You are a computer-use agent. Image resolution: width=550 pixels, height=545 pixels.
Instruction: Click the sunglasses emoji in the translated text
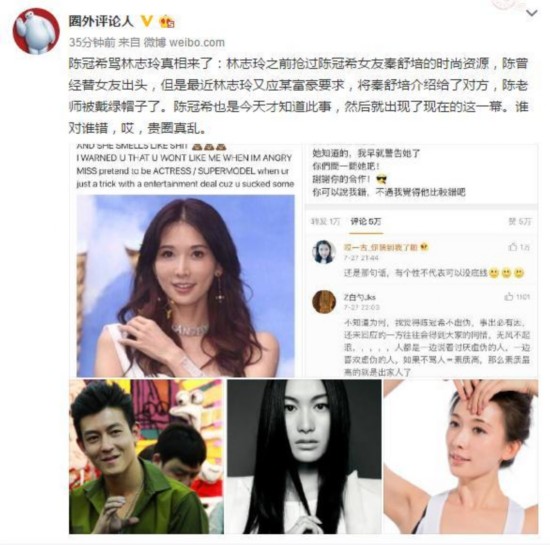pos(381,180)
